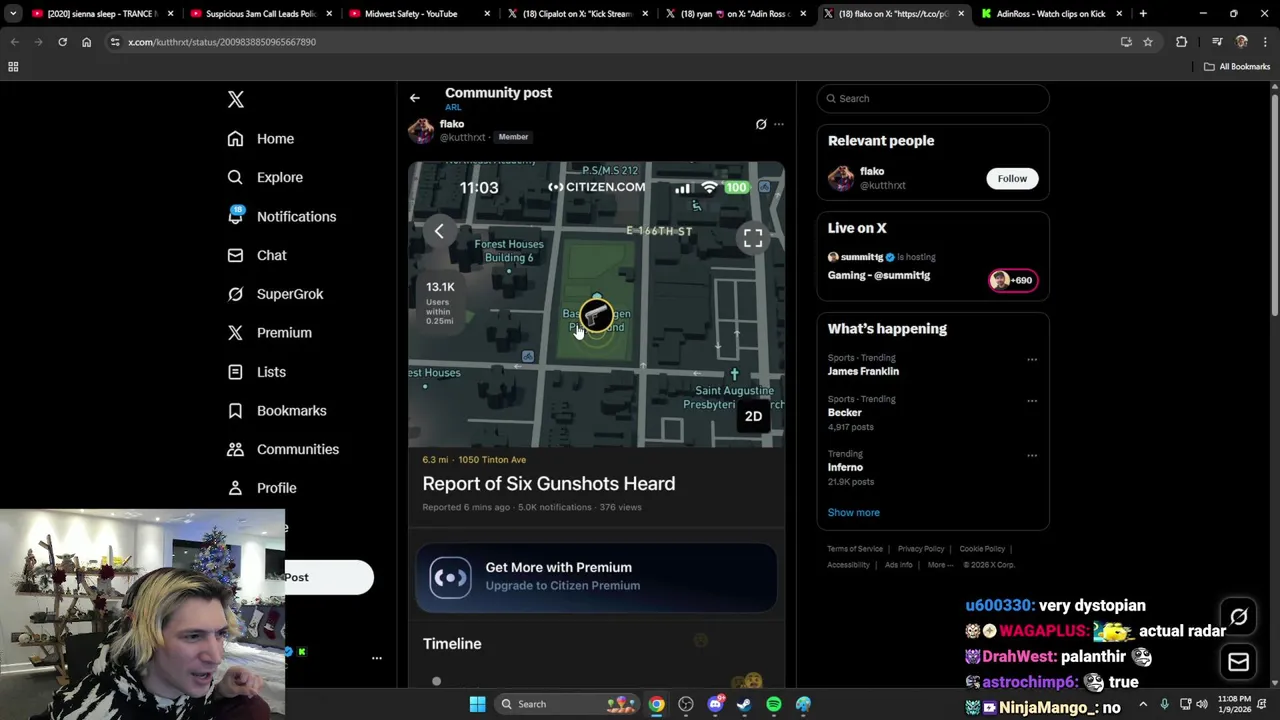Open Profile in X sidebar
Screen dimensions: 1280x720
pyautogui.click(x=262, y=488)
